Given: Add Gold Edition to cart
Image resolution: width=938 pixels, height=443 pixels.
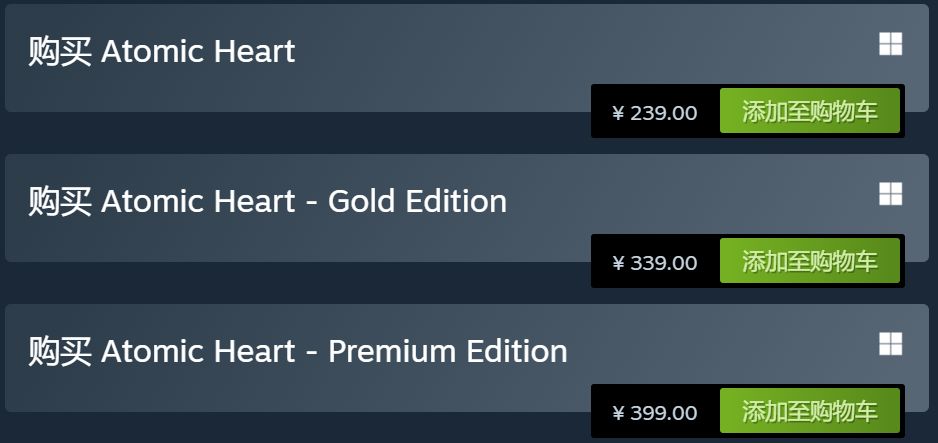Looking at the screenshot, I should pyautogui.click(x=810, y=261).
